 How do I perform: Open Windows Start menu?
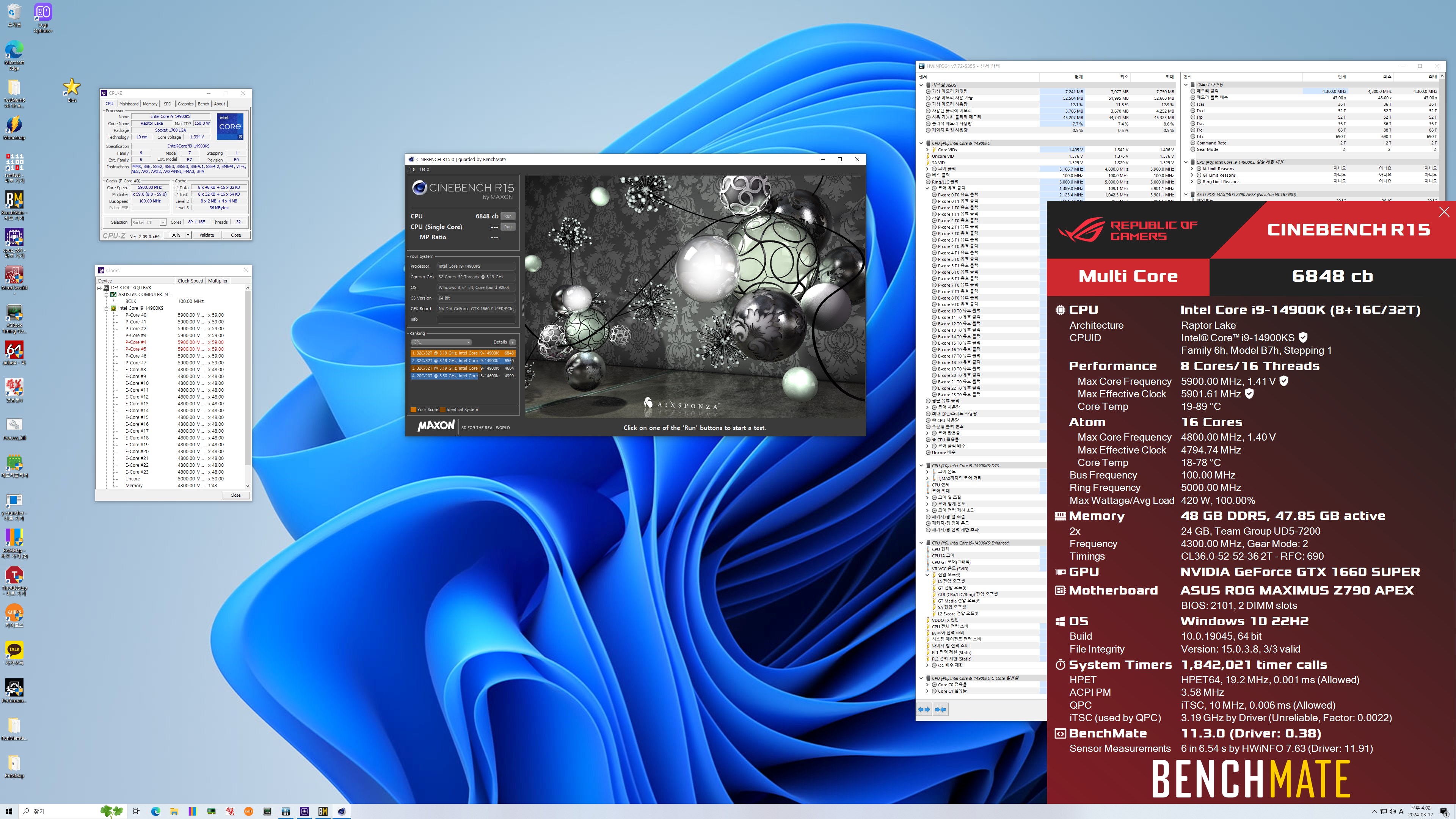point(9,811)
